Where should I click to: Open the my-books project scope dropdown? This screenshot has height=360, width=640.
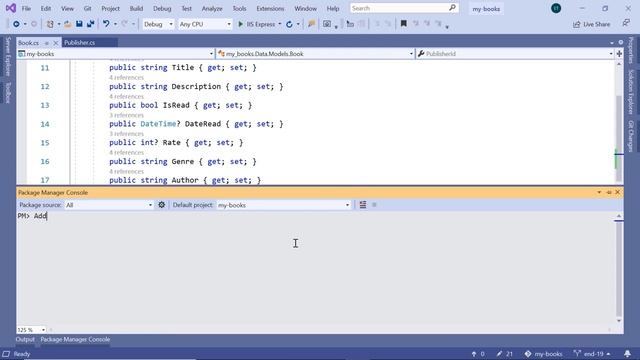tap(116, 53)
